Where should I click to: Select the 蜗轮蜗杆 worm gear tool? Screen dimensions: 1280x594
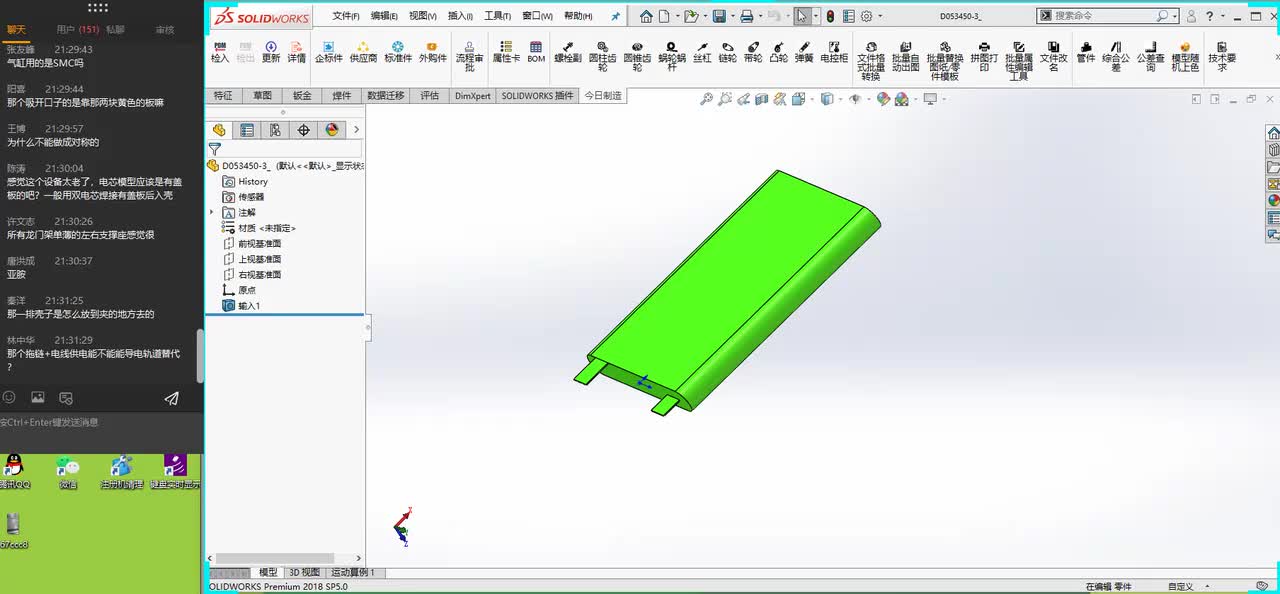(672, 56)
